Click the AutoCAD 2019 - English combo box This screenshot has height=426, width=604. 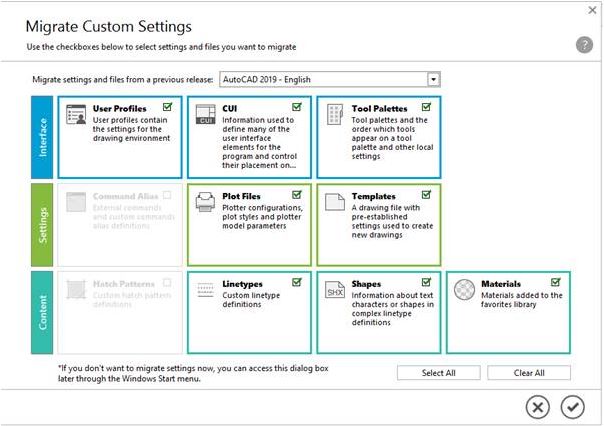[330, 79]
